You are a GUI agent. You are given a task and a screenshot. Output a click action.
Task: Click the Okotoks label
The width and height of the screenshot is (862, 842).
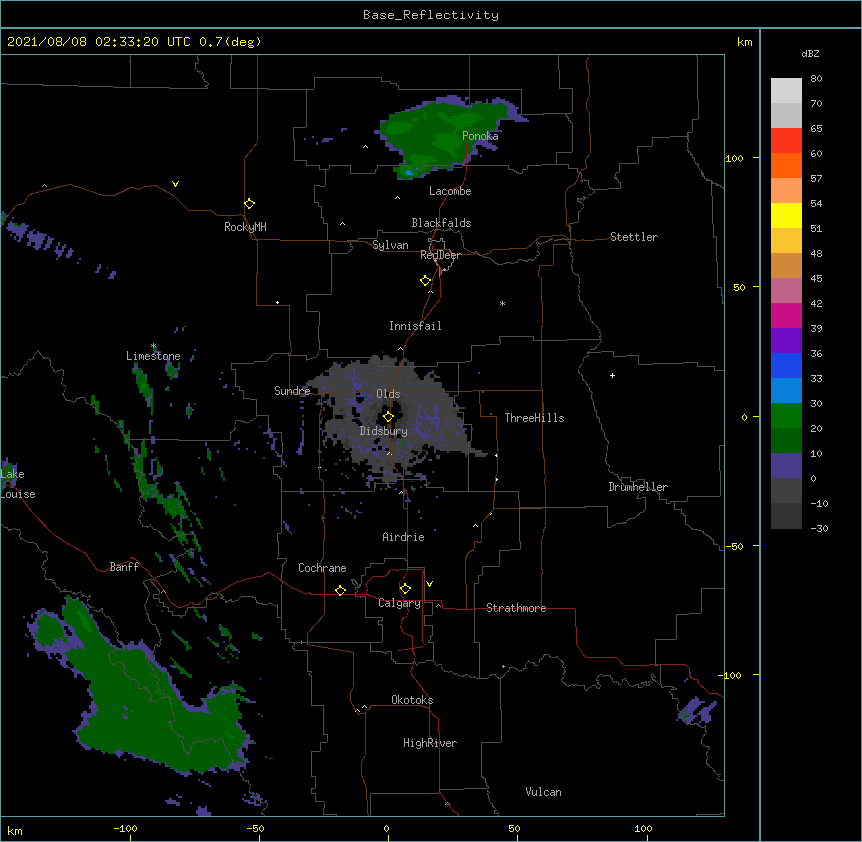[412, 700]
